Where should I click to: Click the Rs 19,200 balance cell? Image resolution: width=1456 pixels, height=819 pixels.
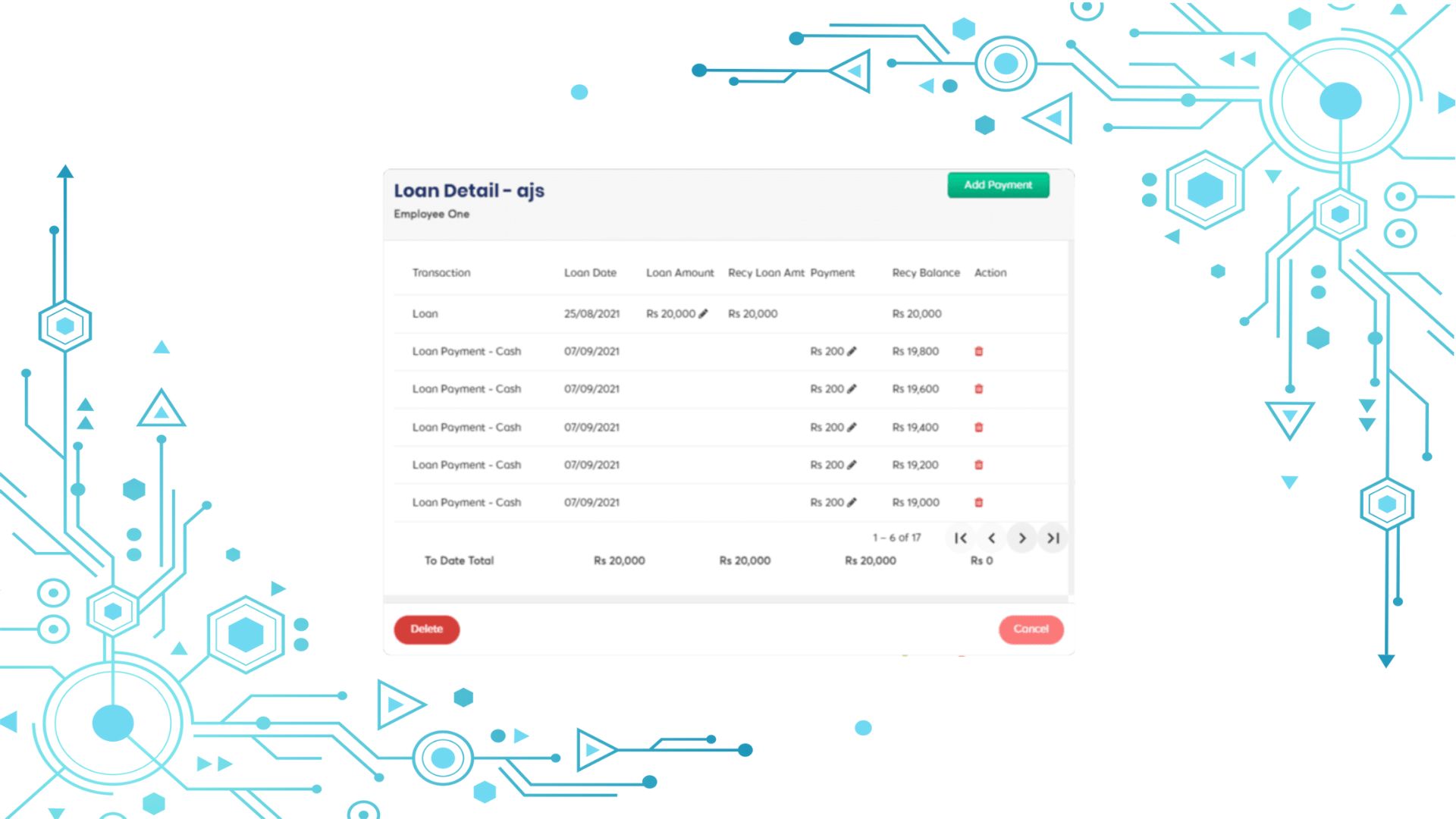[915, 464]
